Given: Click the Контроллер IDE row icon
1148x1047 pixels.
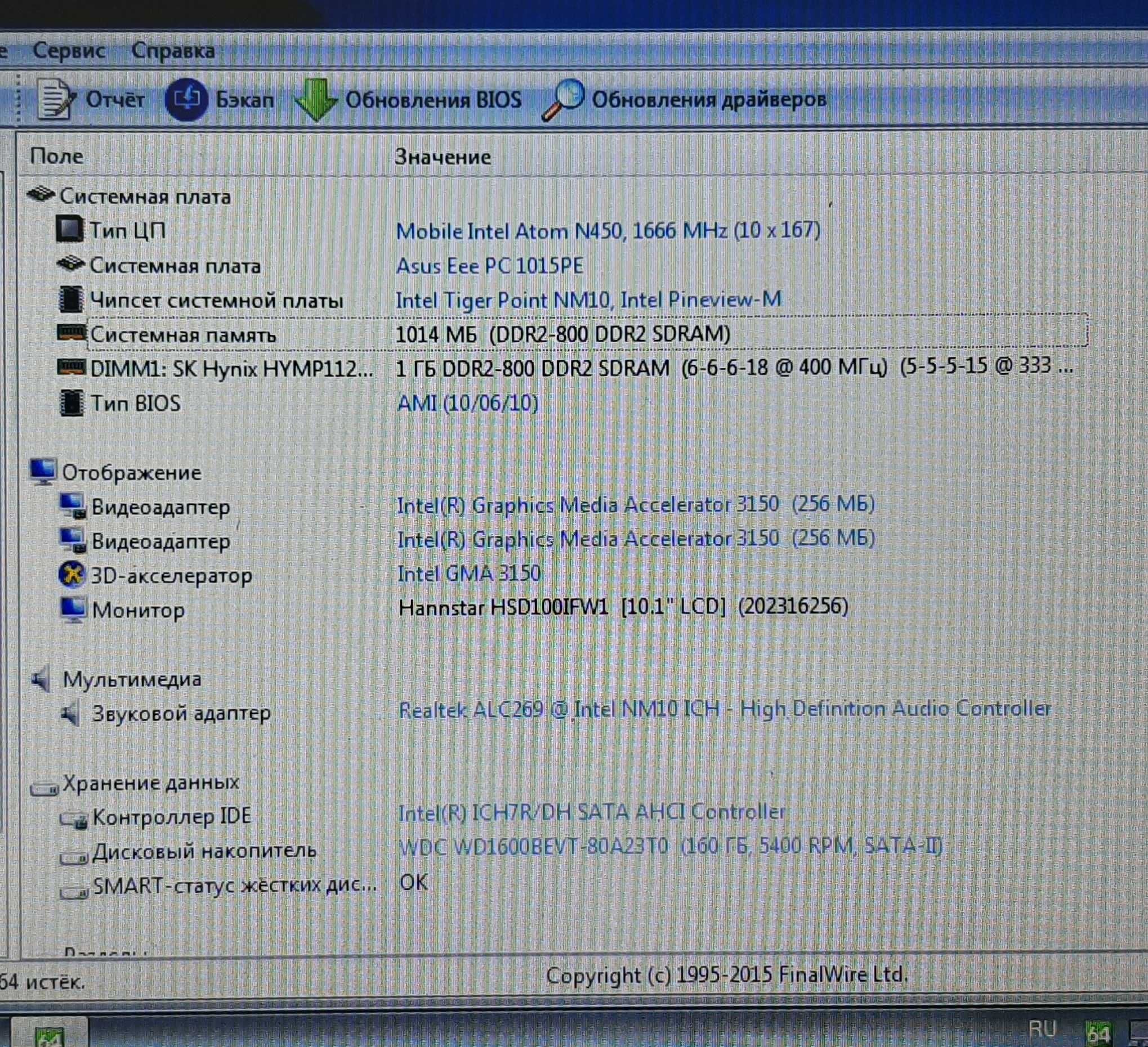Looking at the screenshot, I should coord(74,819).
